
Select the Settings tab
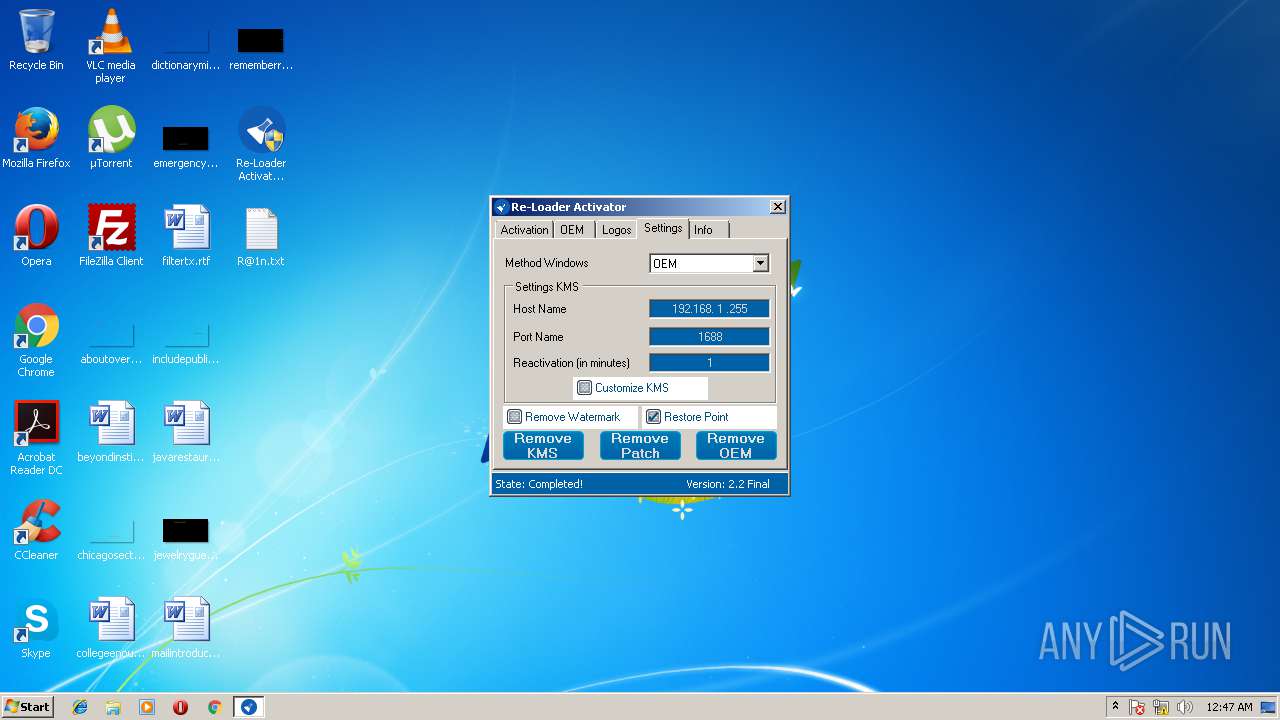[x=663, y=228]
